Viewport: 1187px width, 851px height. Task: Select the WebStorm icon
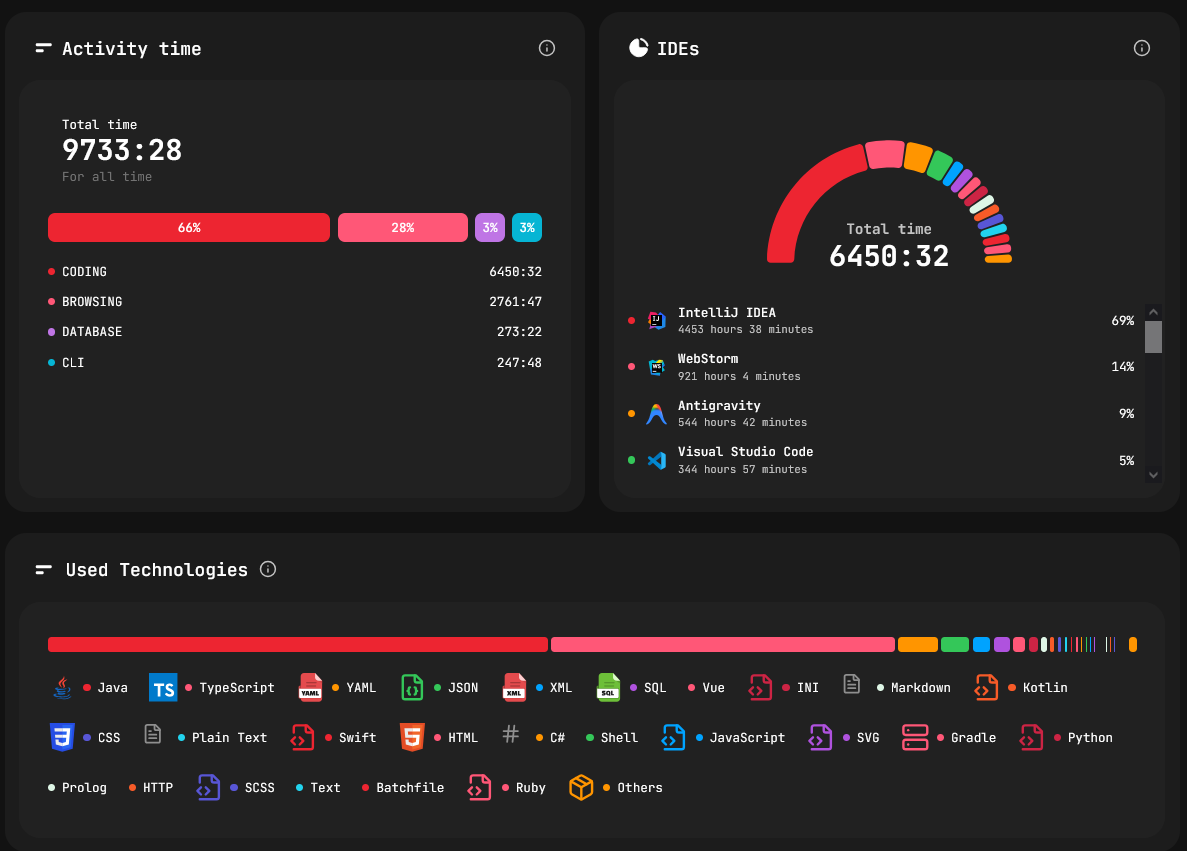click(655, 366)
